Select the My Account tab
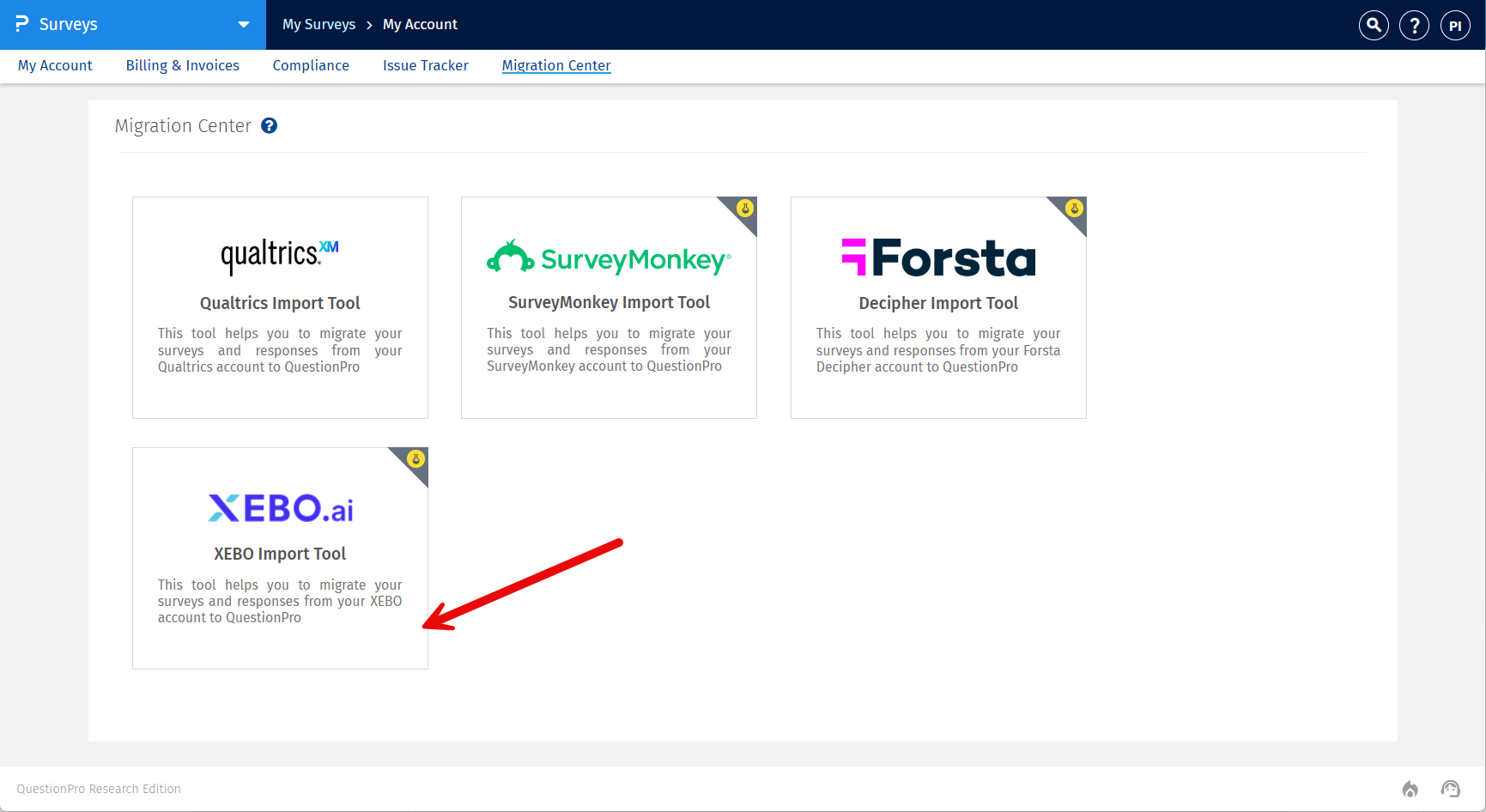Screen dimensions: 1486x812 click(55, 65)
